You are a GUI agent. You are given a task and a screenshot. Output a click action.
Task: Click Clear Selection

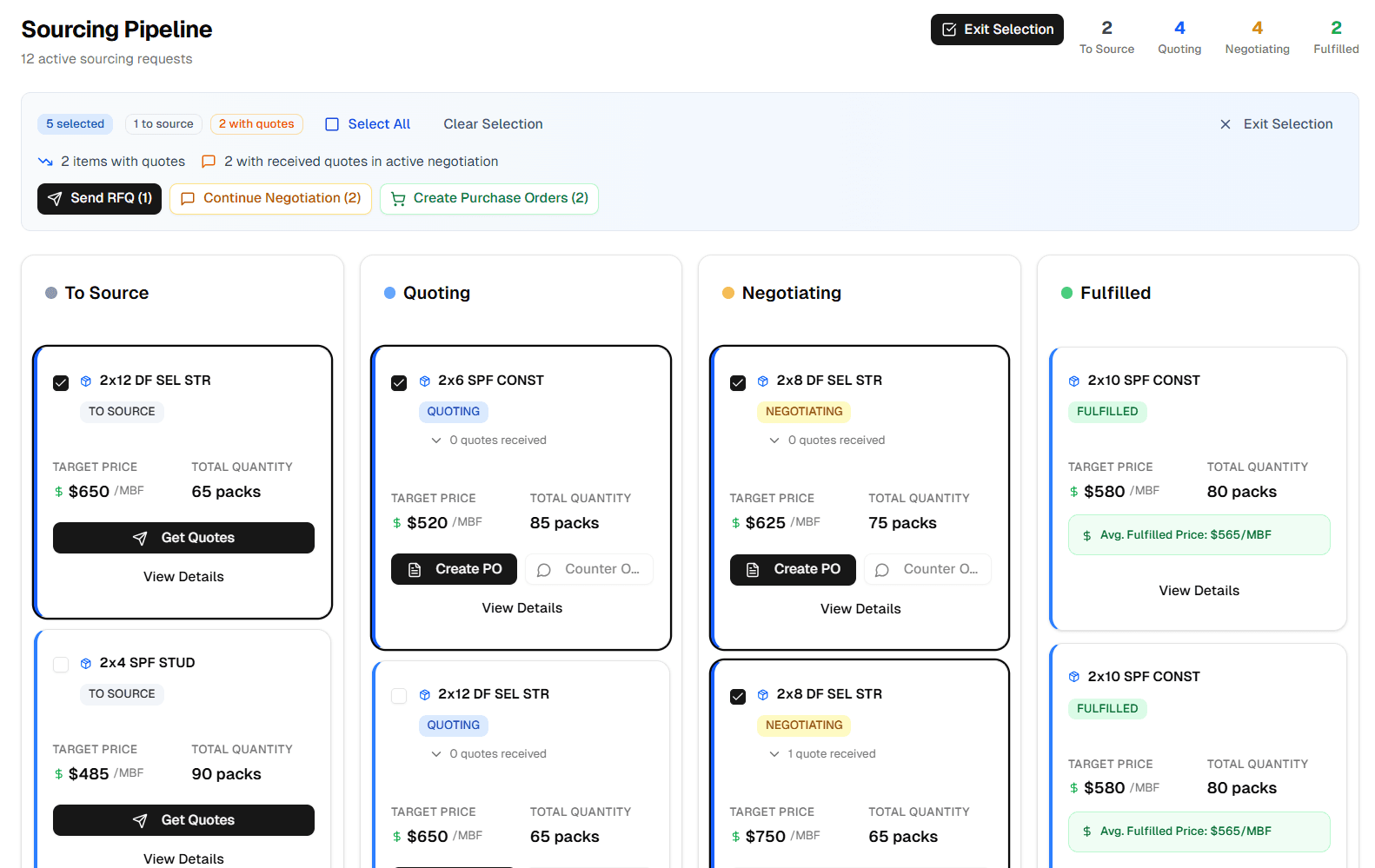click(x=493, y=124)
